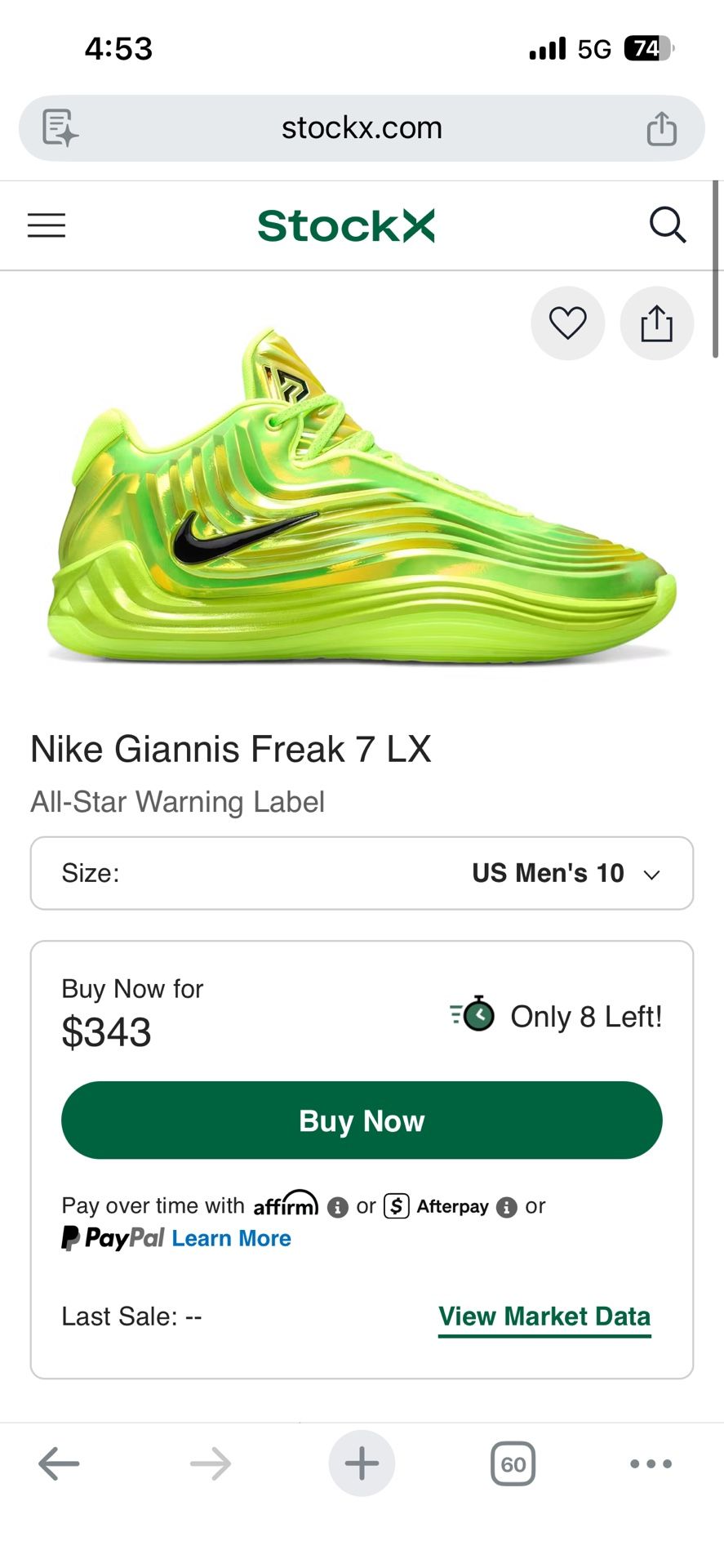Image resolution: width=724 pixels, height=1568 pixels.
Task: Share product using the round share button
Action: 656,323
